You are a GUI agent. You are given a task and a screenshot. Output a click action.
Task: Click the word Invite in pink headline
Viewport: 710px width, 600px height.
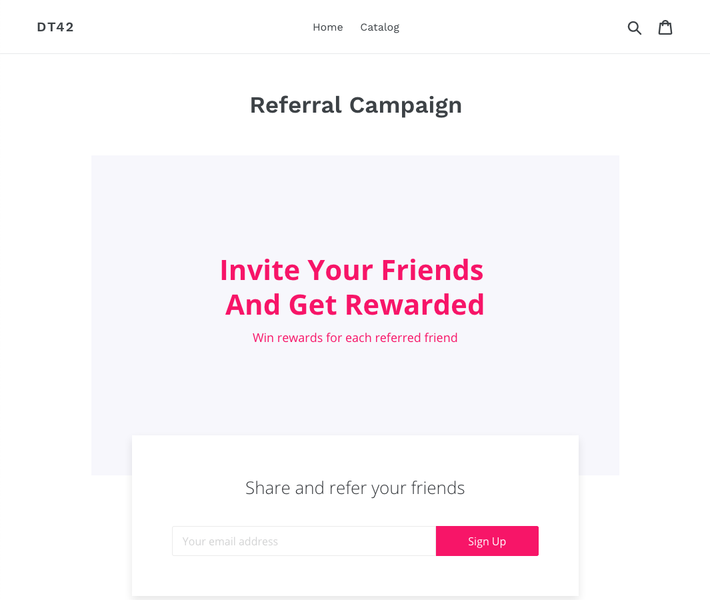(x=260, y=270)
